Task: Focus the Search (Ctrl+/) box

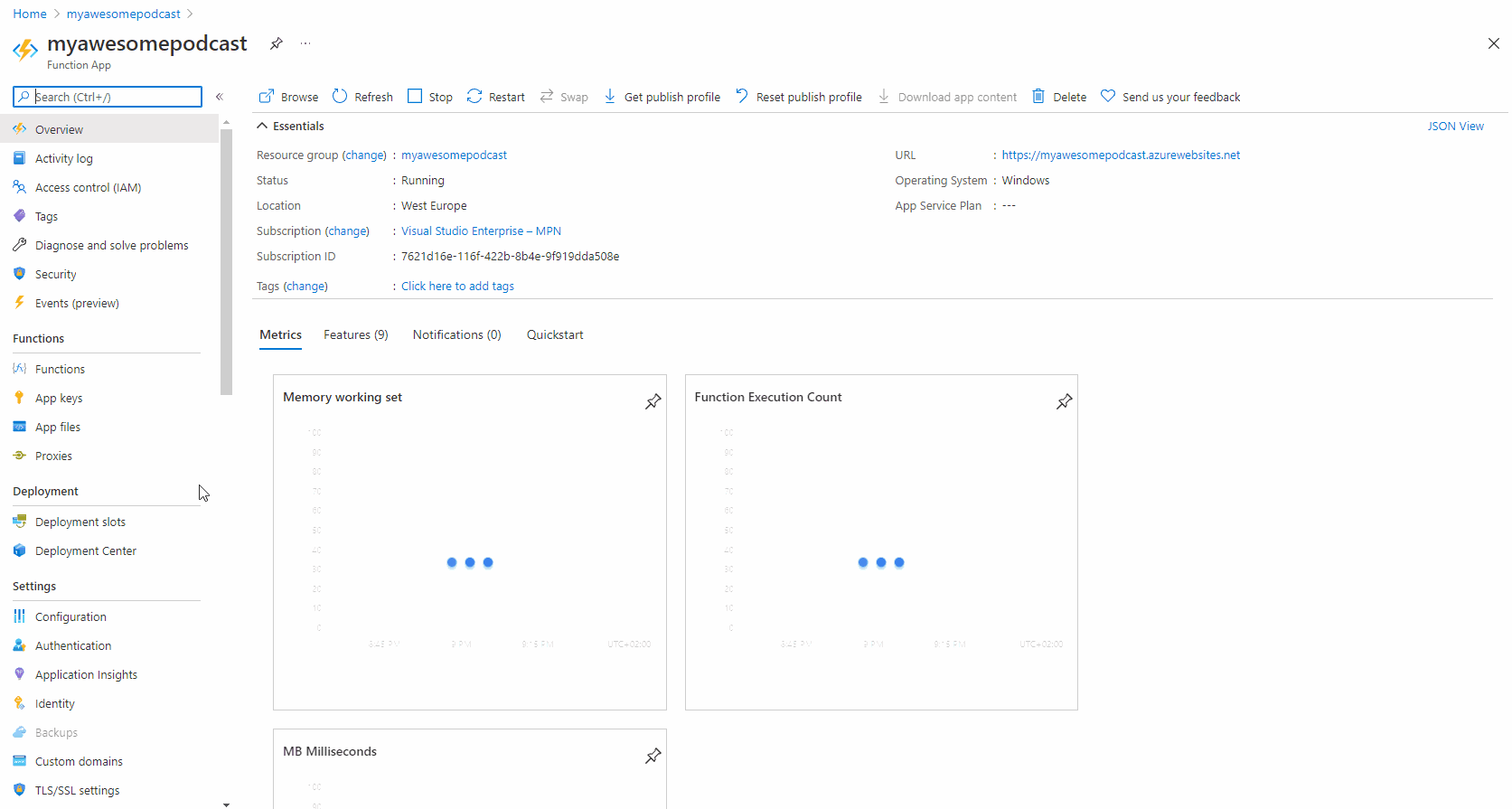Action: tap(108, 97)
